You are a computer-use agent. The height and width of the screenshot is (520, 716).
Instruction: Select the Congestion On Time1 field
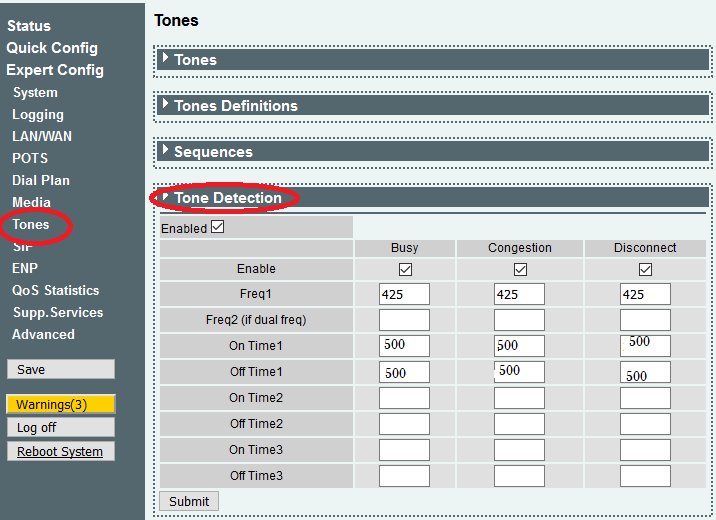(519, 346)
